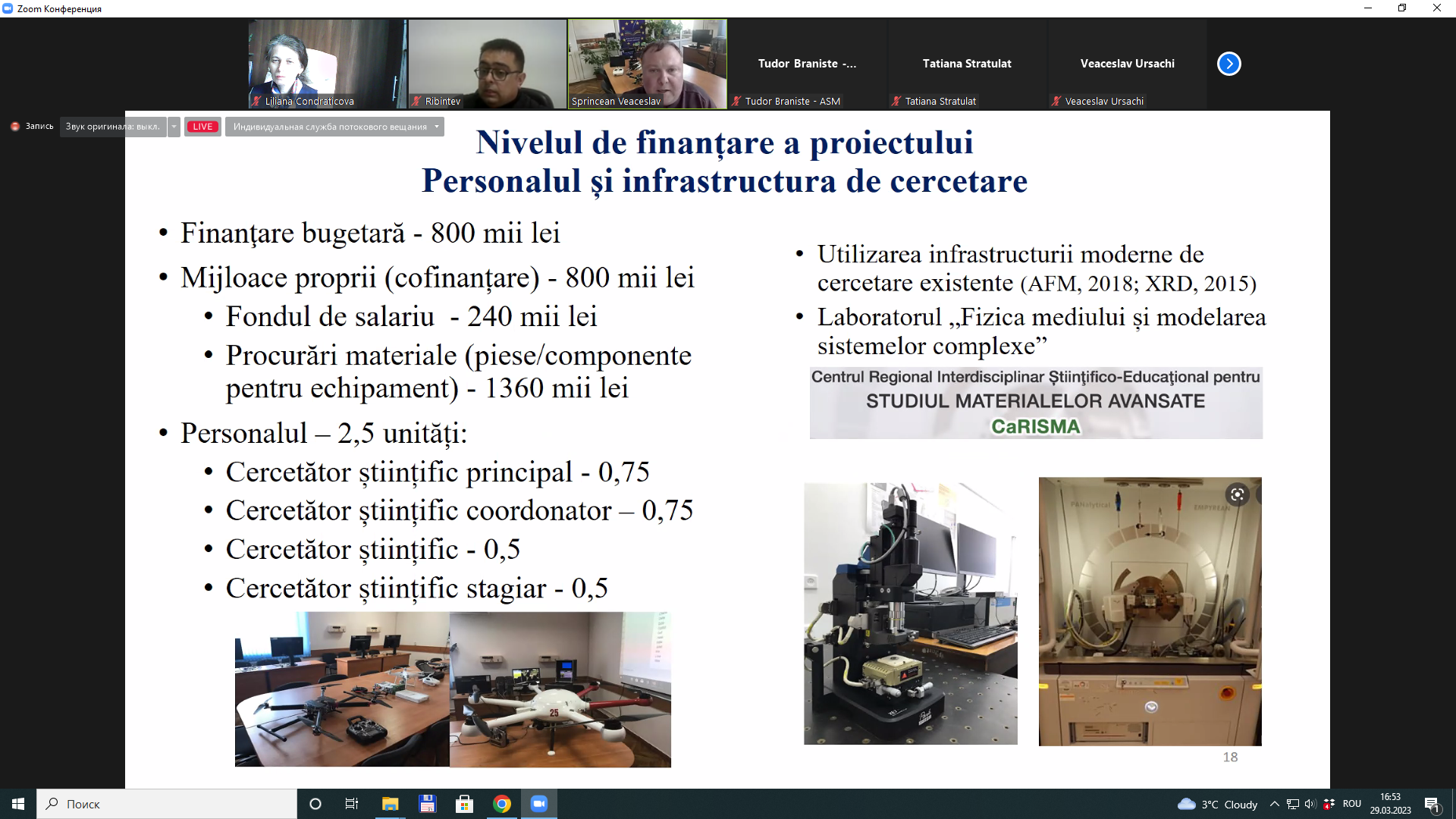Select Veaceslav Ursachi participant tile
Viewport: 1456px width, 819px height.
click(x=1127, y=64)
